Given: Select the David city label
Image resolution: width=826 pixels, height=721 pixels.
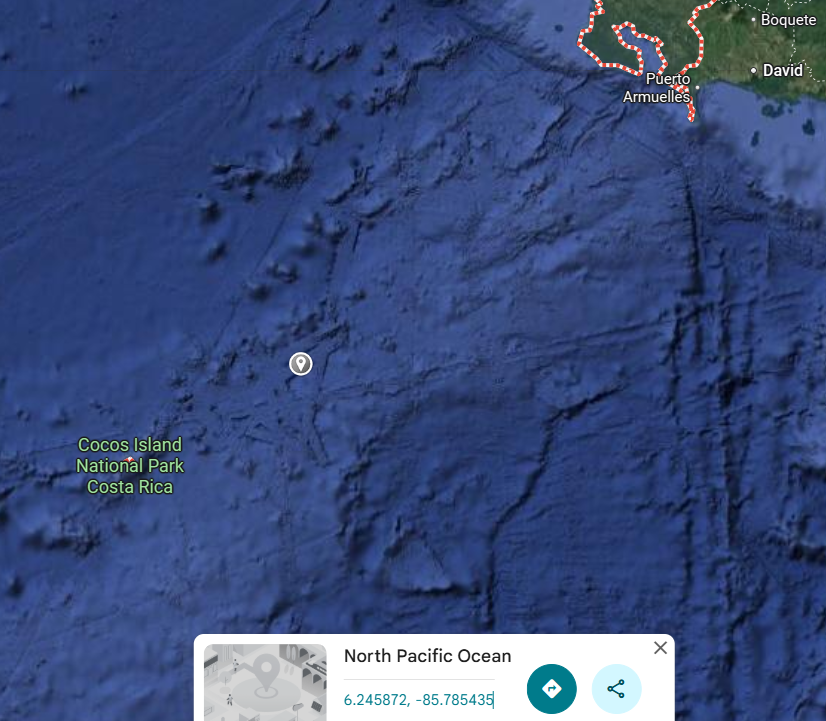Looking at the screenshot, I should tap(783, 70).
